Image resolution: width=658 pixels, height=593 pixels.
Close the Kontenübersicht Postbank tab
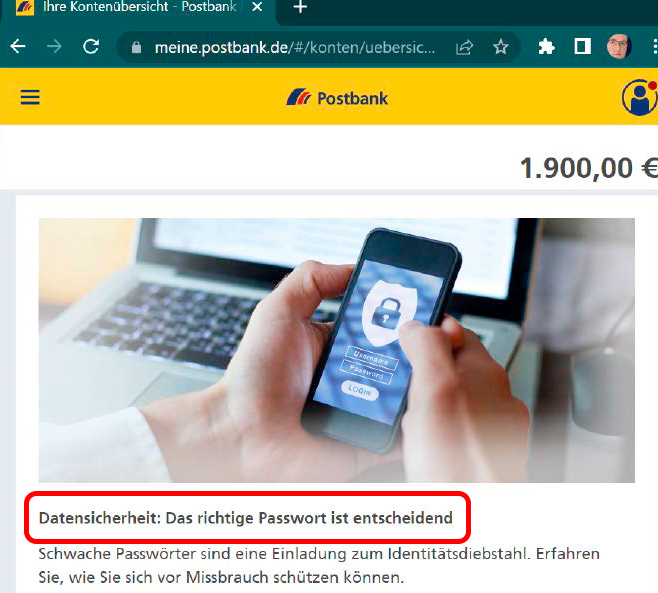[x=257, y=7]
